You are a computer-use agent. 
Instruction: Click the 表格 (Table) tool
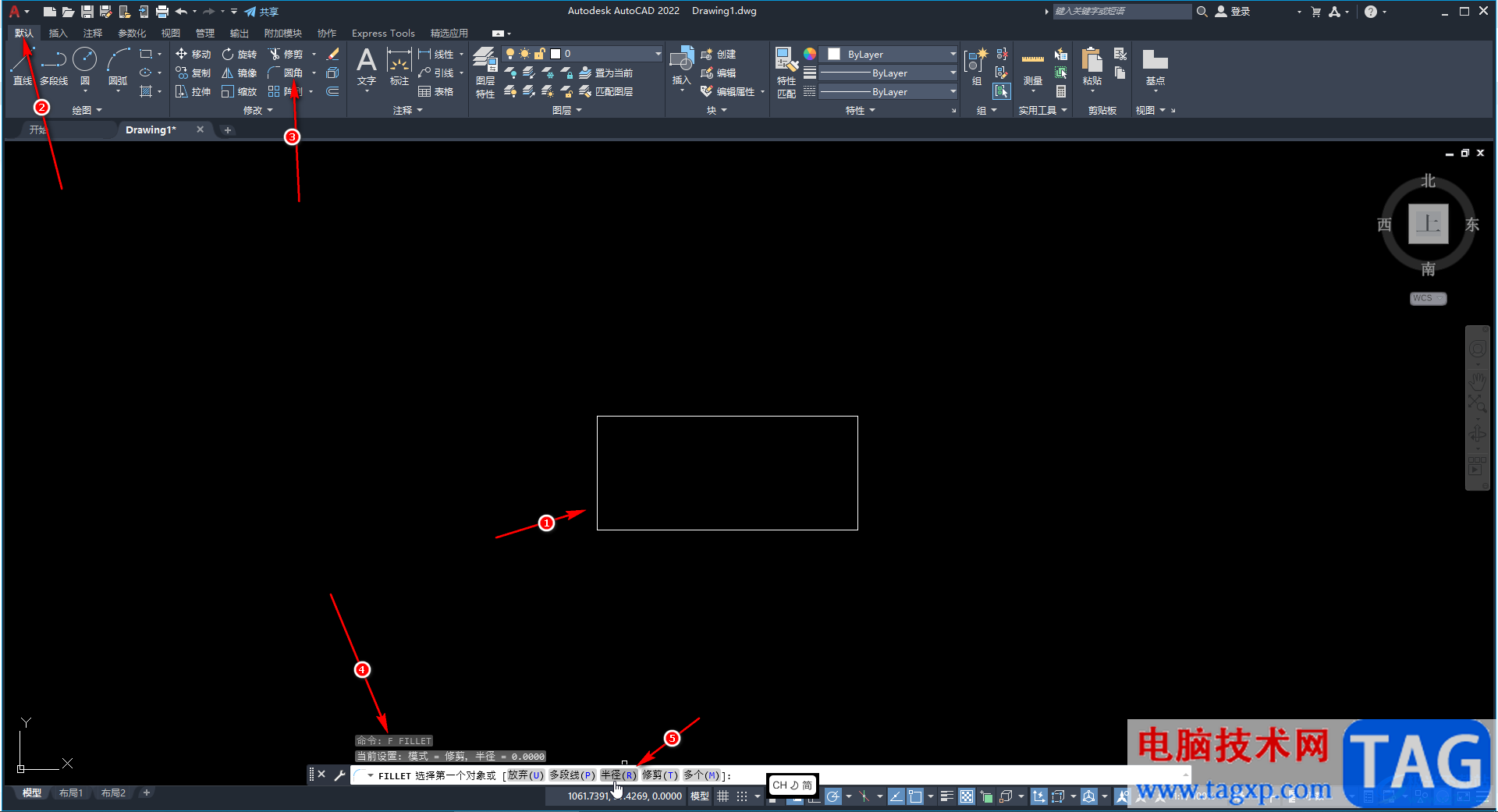click(x=436, y=91)
